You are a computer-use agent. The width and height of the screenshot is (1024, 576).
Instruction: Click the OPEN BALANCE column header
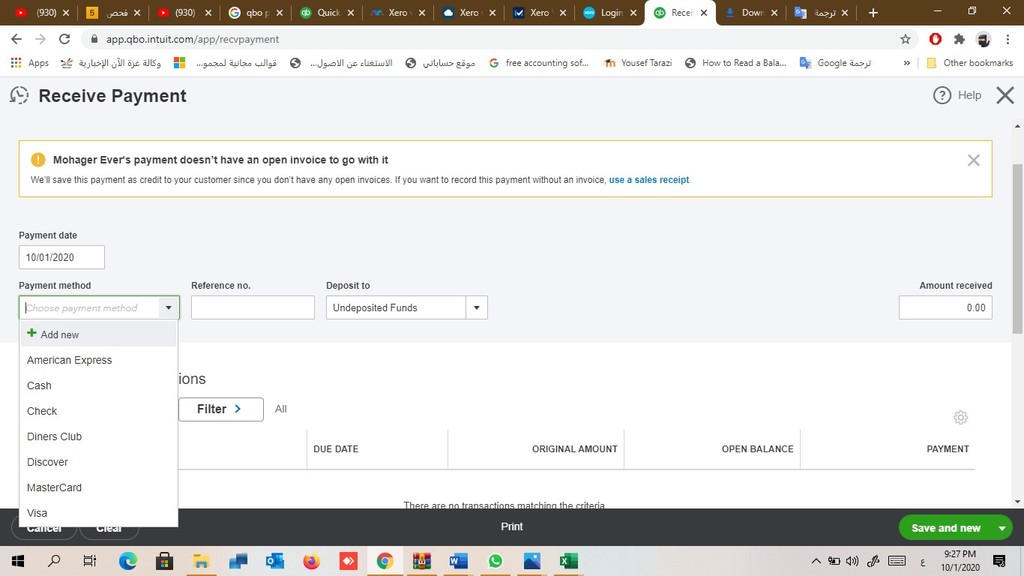(758, 449)
